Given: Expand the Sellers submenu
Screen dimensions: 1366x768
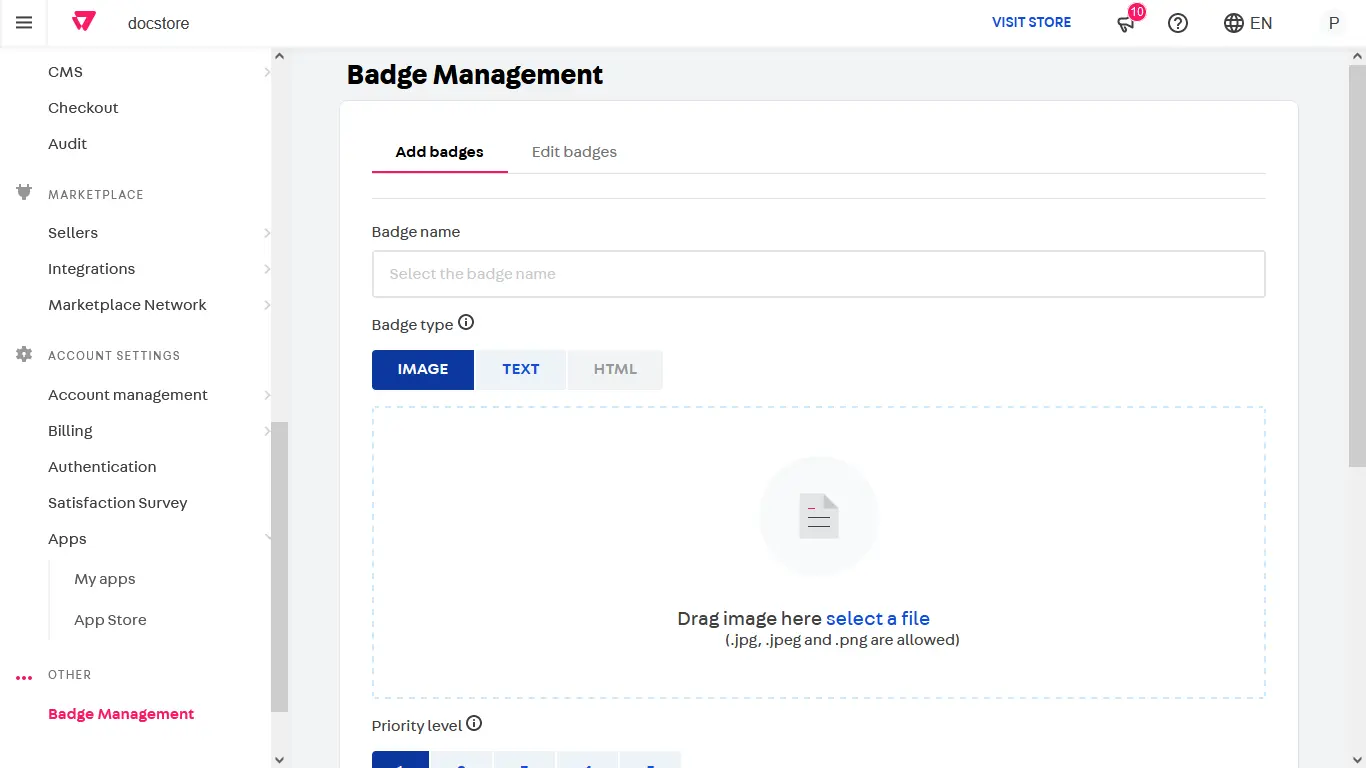Looking at the screenshot, I should pos(266,233).
